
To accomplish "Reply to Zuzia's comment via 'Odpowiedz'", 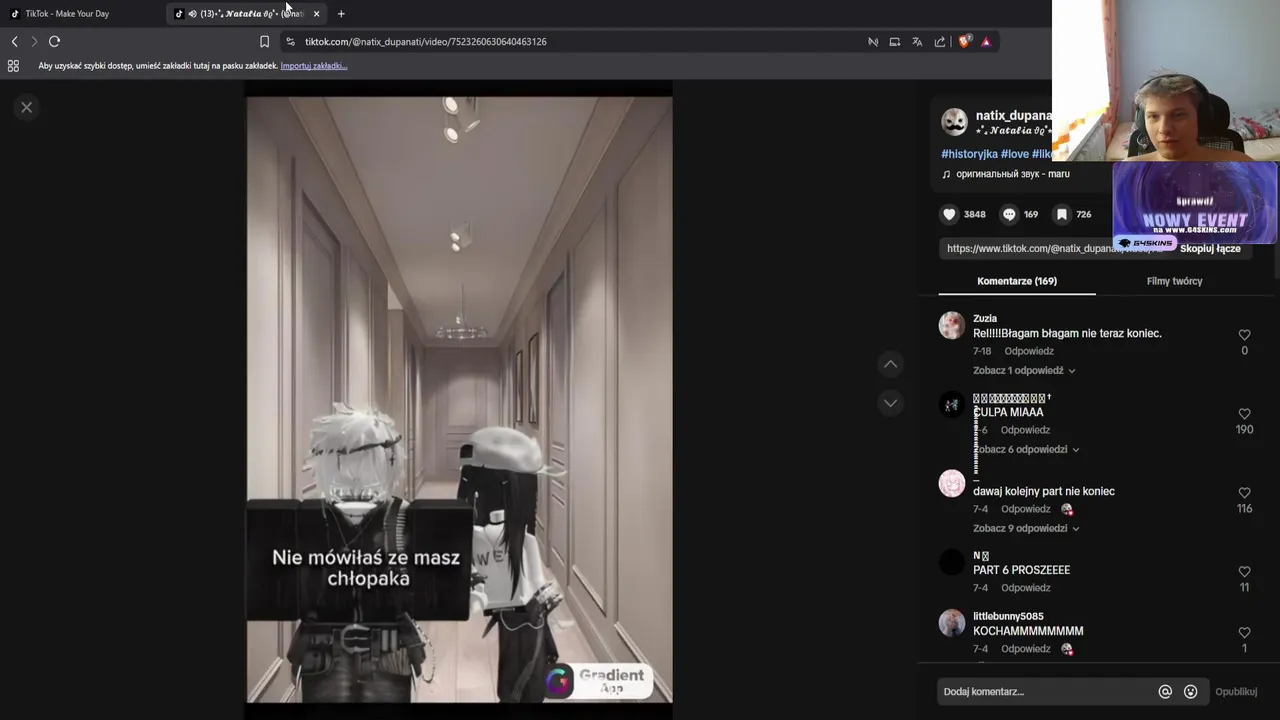I will click(x=1029, y=351).
